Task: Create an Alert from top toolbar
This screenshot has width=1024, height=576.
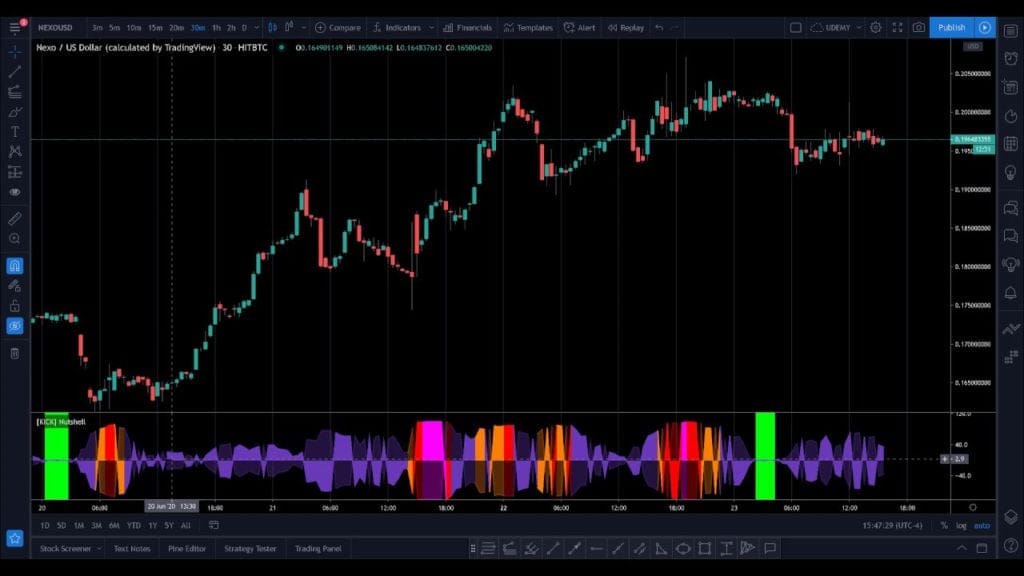Action: [x=579, y=27]
